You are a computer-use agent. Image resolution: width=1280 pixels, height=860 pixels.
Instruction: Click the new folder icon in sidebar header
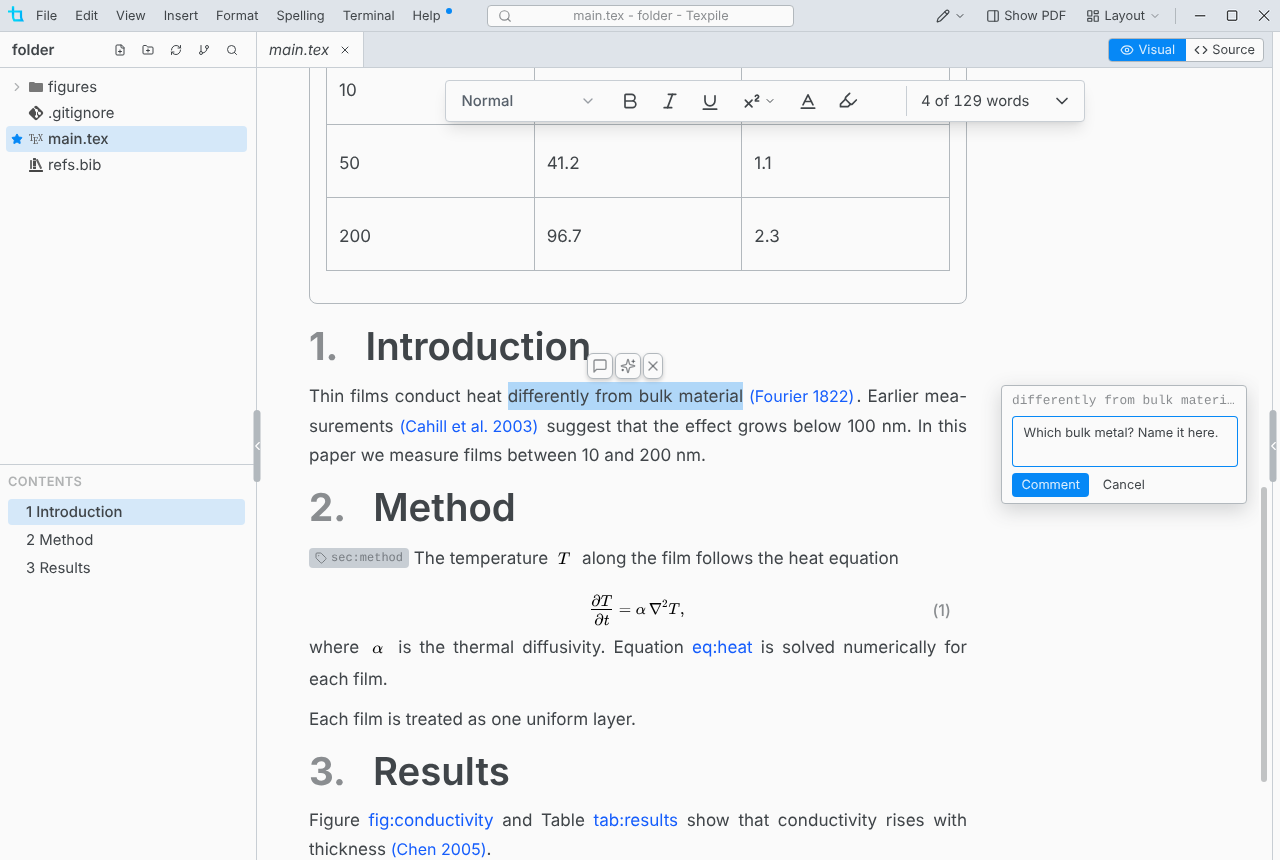148,50
